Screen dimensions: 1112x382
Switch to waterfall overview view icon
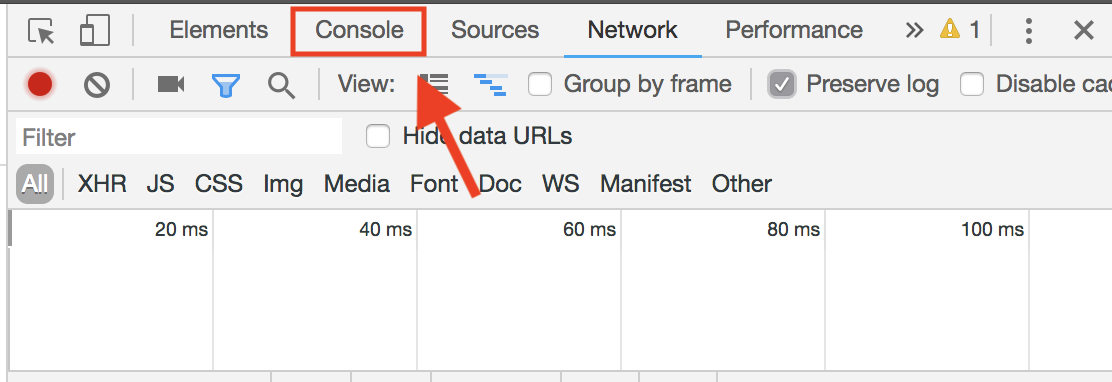point(490,85)
